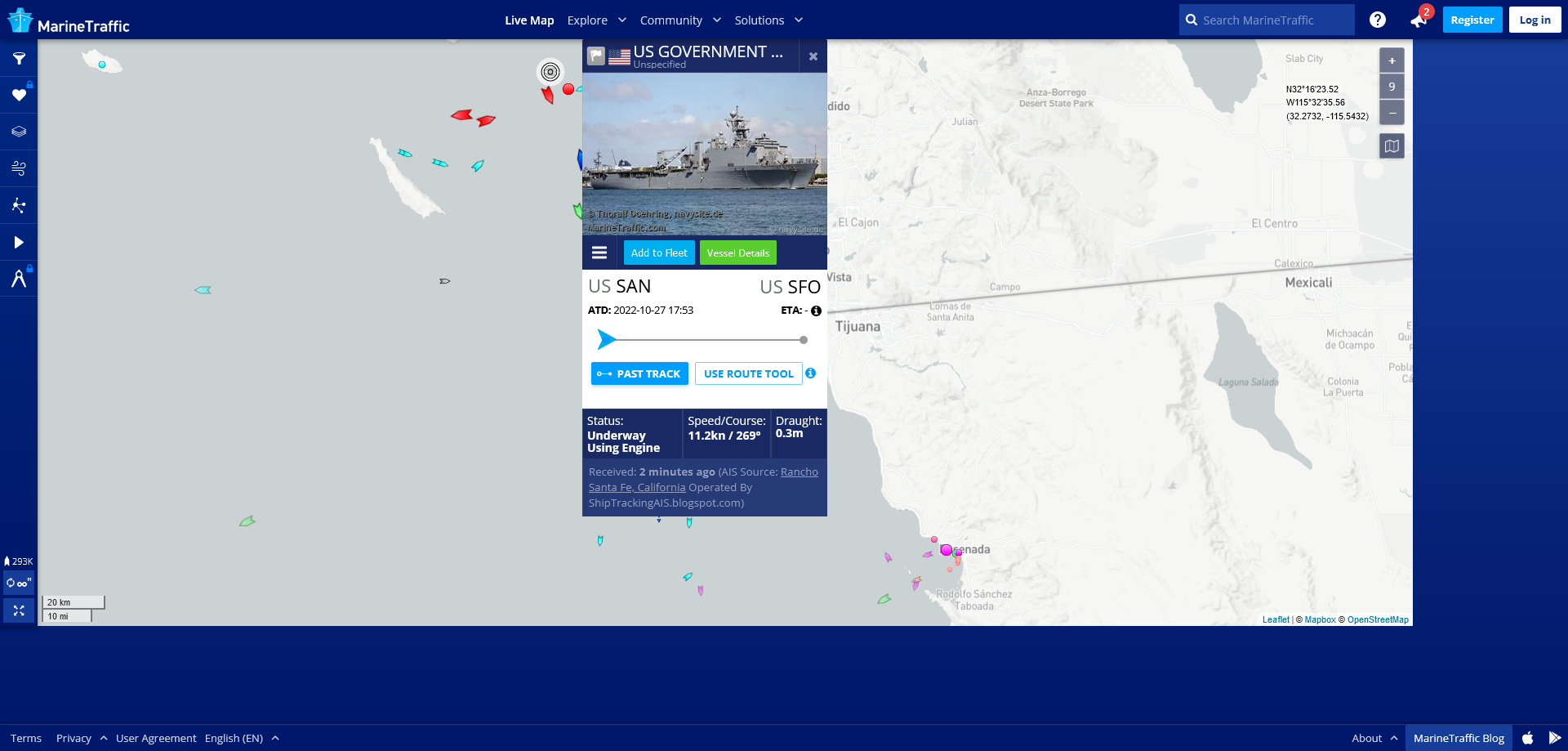Expand the Solutions dropdown chevron
The image size is (1568, 751).
coord(798,20)
